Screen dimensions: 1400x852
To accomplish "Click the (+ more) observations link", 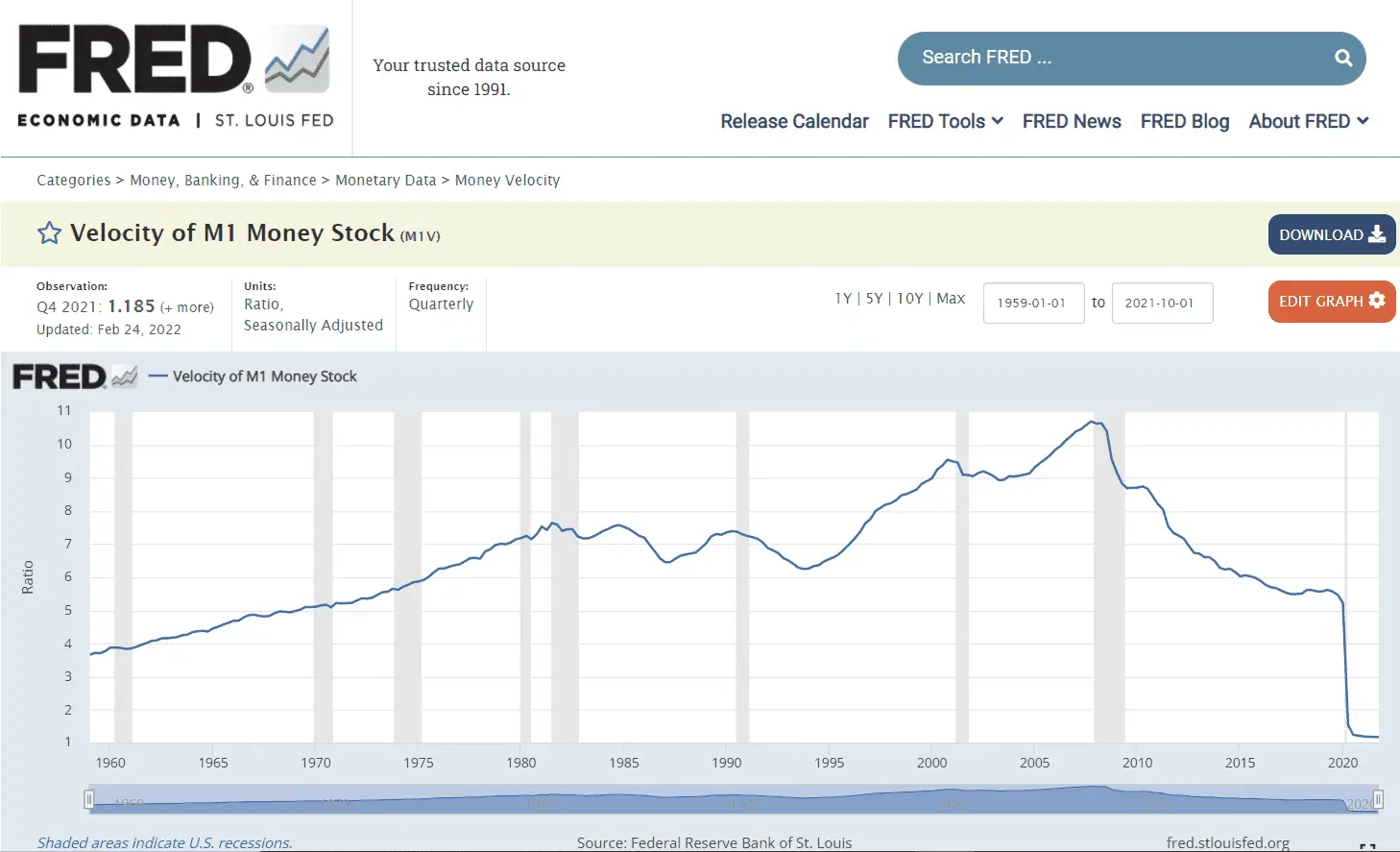I will pos(187,307).
